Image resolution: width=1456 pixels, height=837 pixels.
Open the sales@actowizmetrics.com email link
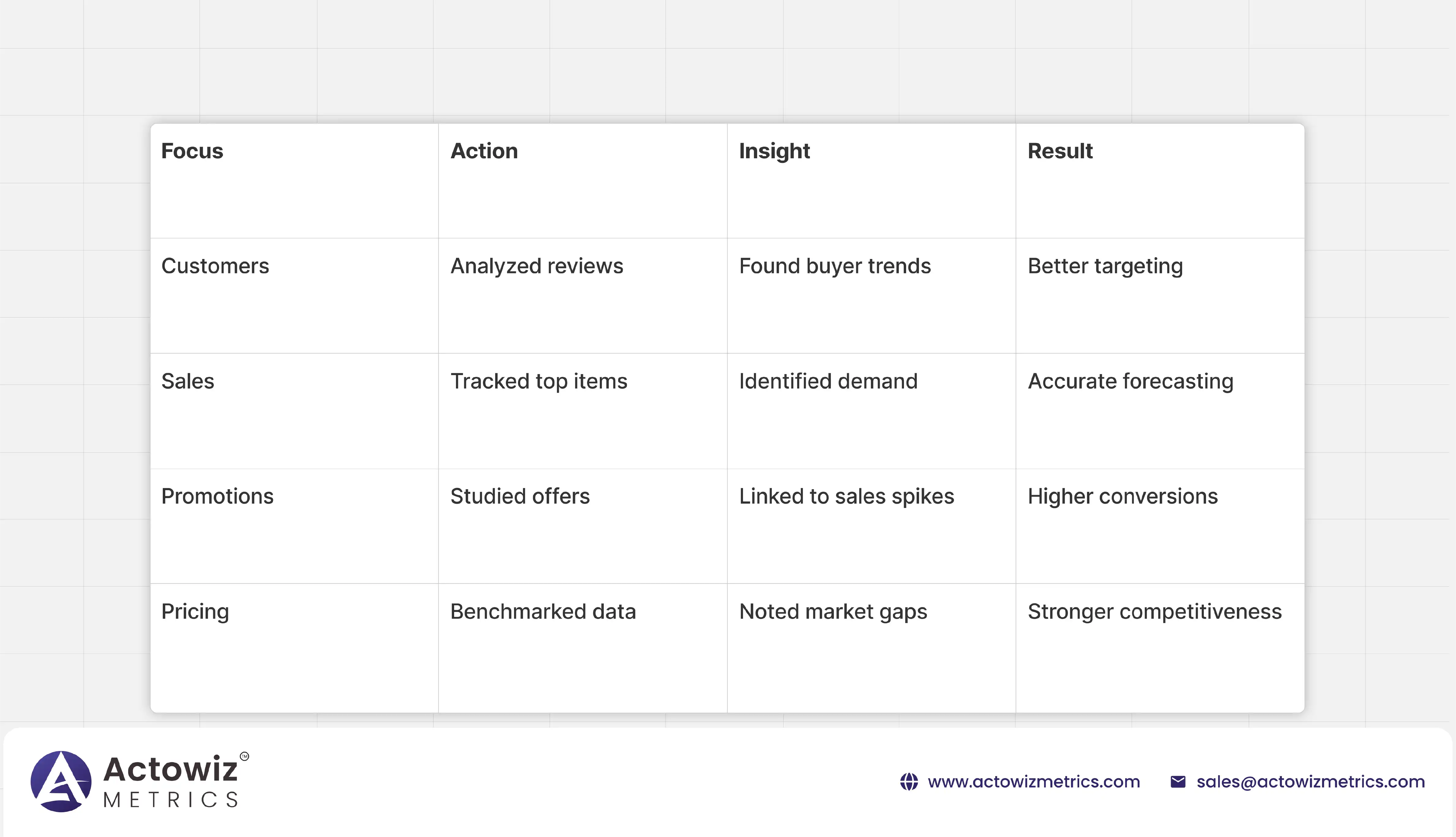(x=1310, y=782)
